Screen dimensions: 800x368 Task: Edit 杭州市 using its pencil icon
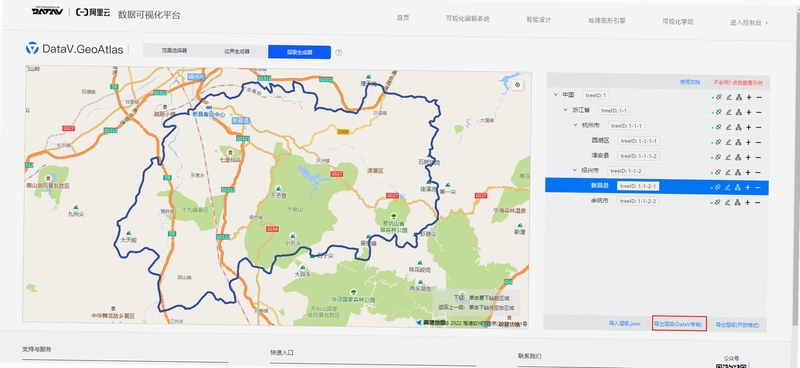coord(728,127)
